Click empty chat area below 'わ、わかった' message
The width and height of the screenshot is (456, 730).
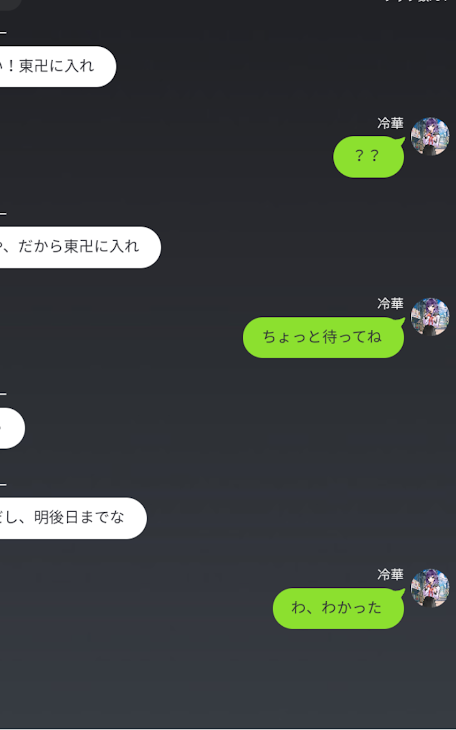click(x=228, y=677)
